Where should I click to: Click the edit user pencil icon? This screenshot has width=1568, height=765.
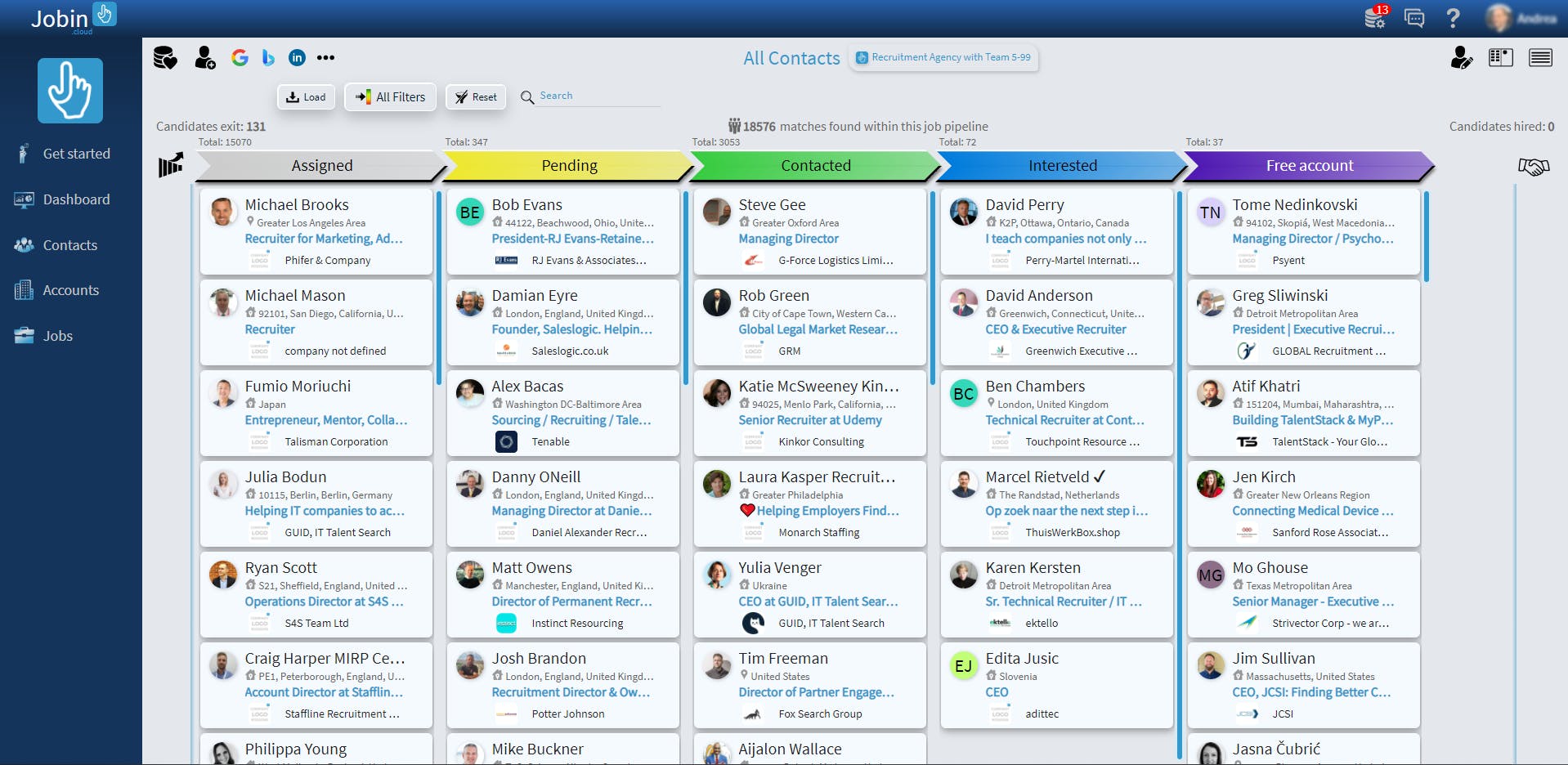click(1461, 57)
